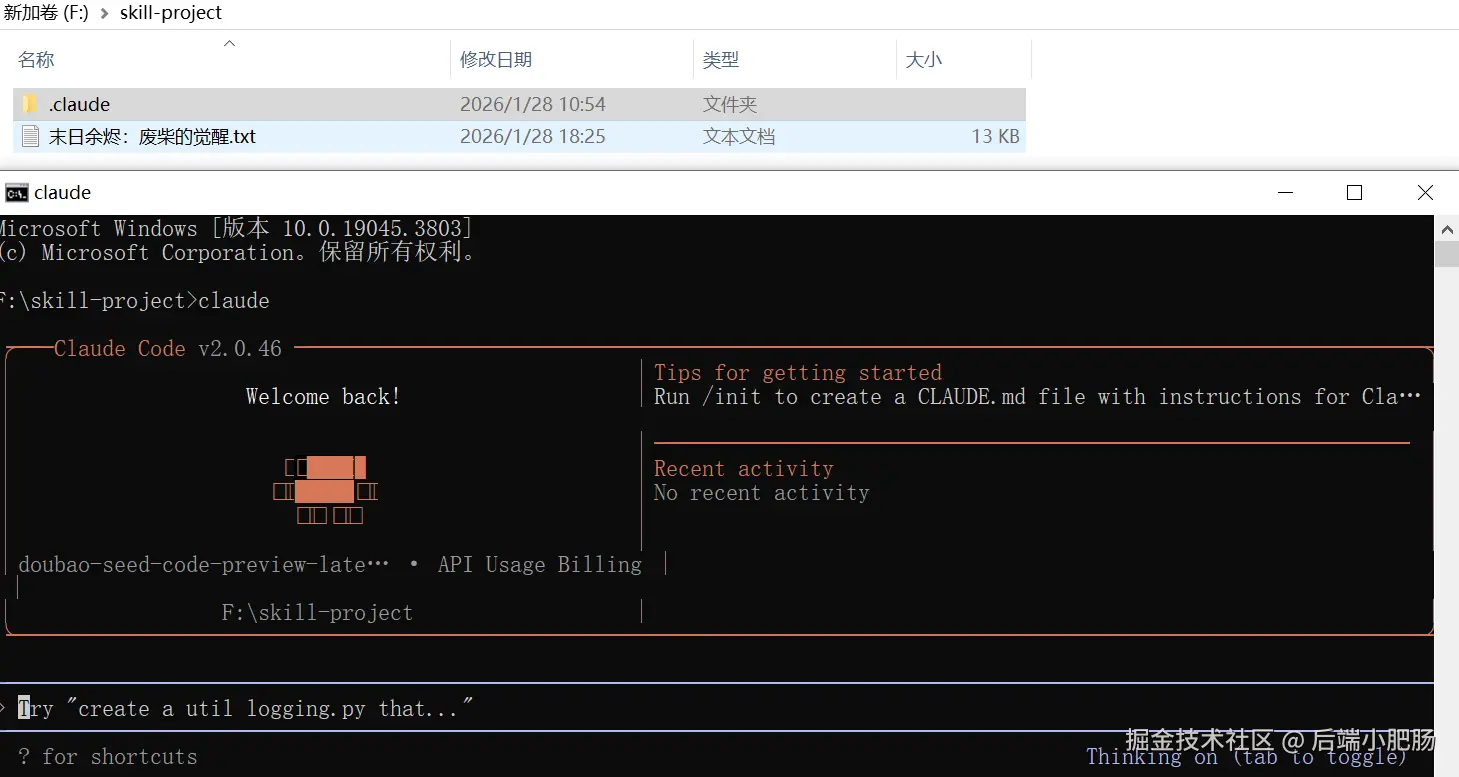Click the 'Welcome back!' text
This screenshot has height=777, width=1459.
click(x=323, y=397)
